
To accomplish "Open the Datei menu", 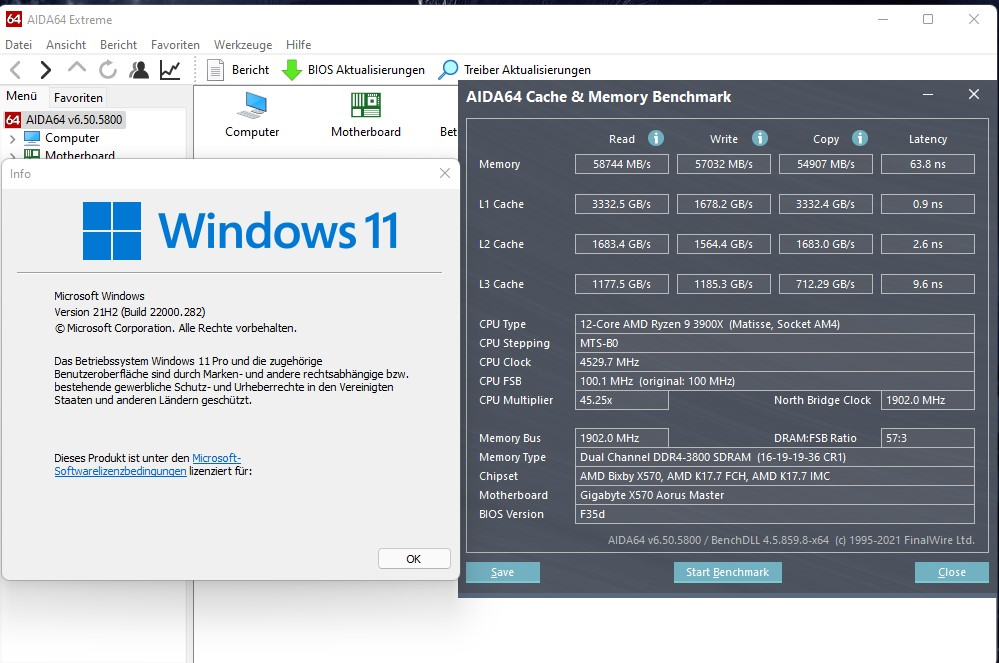I will 18,45.
